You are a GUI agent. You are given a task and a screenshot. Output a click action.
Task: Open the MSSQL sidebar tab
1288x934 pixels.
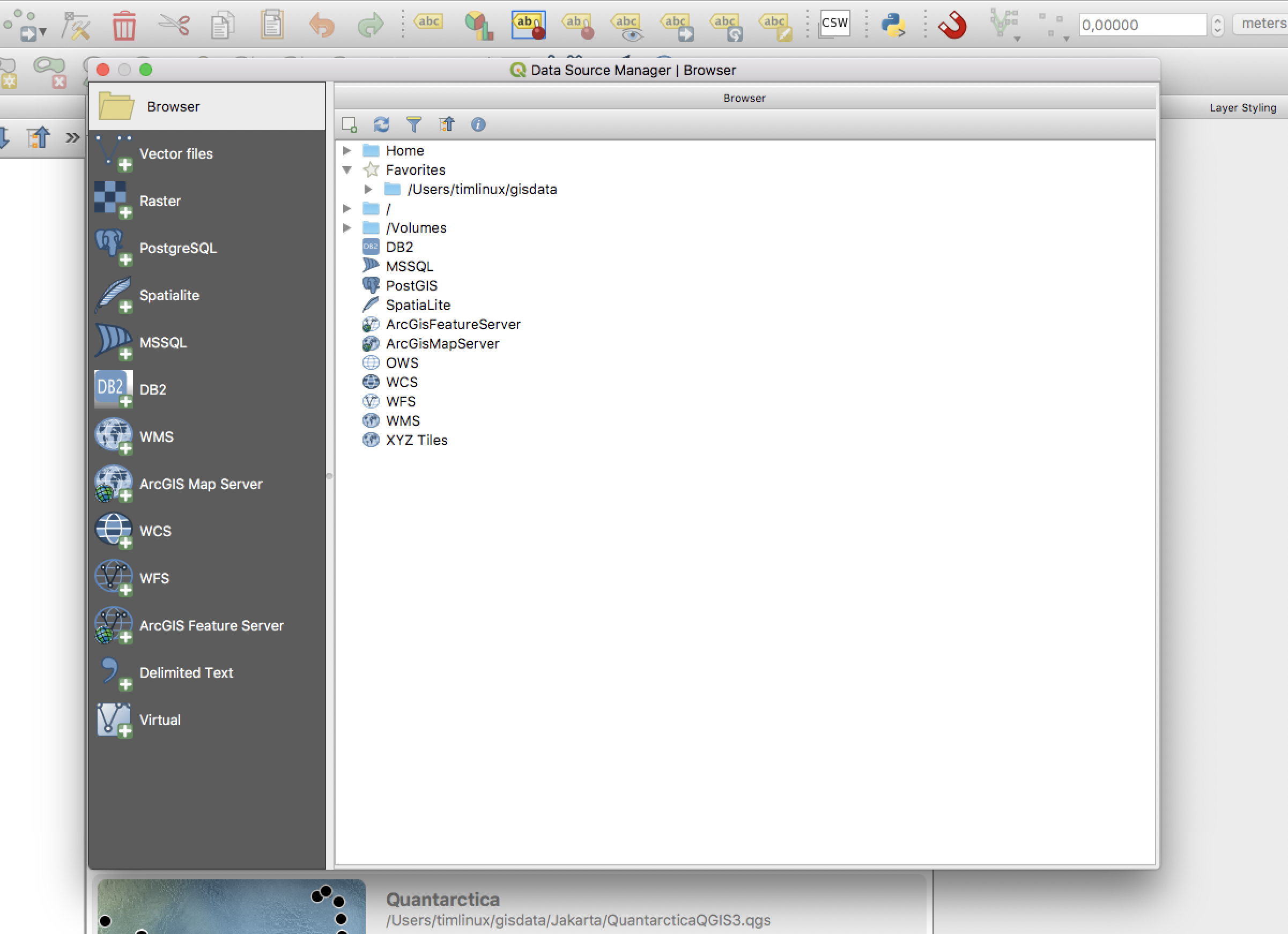pos(207,343)
